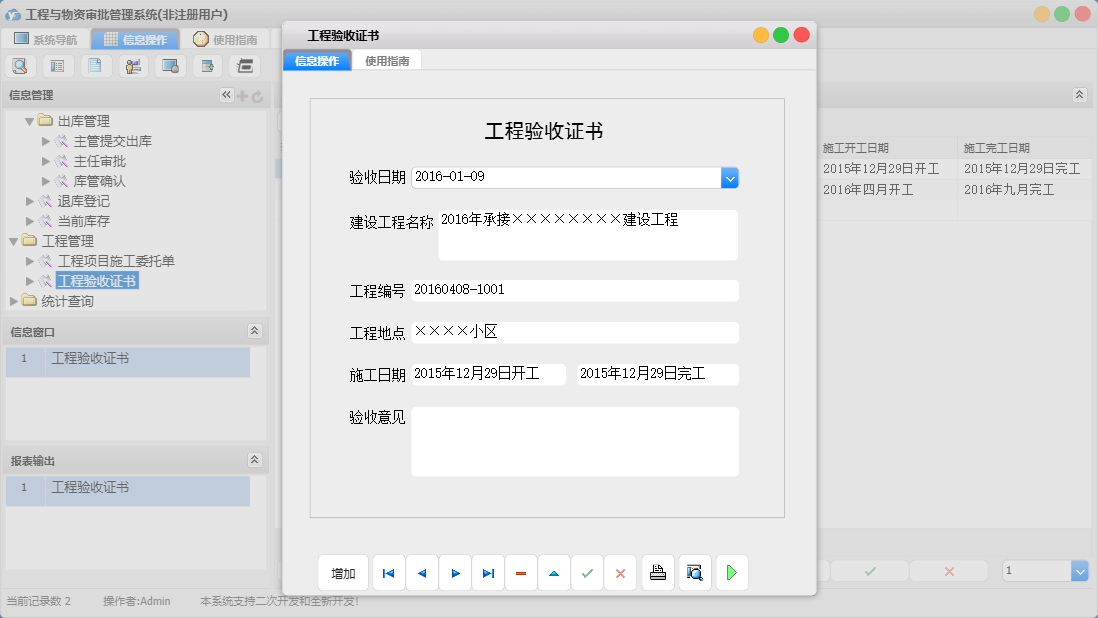Confirm changes with the green check mark

pyautogui.click(x=587, y=572)
